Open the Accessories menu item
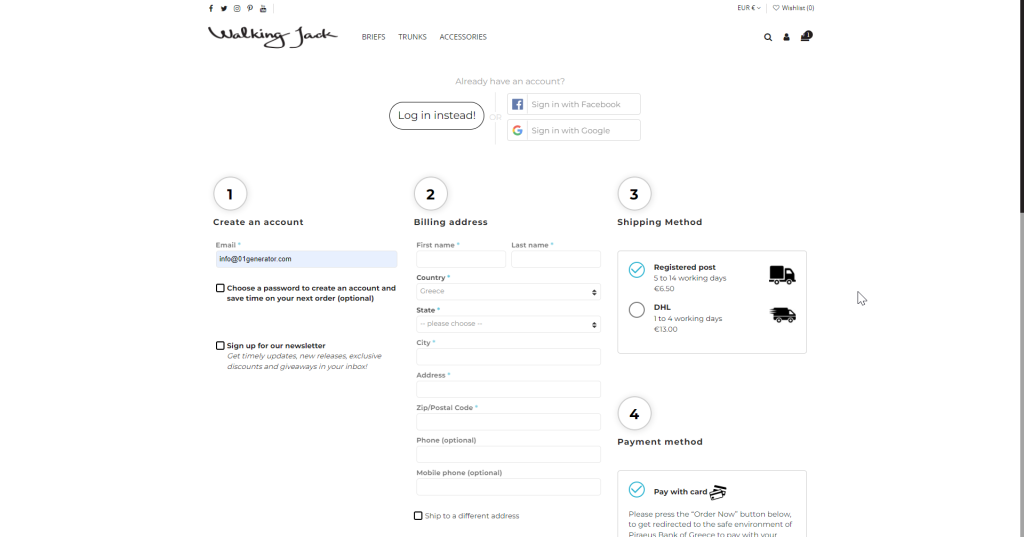This screenshot has width=1024, height=537. click(463, 37)
